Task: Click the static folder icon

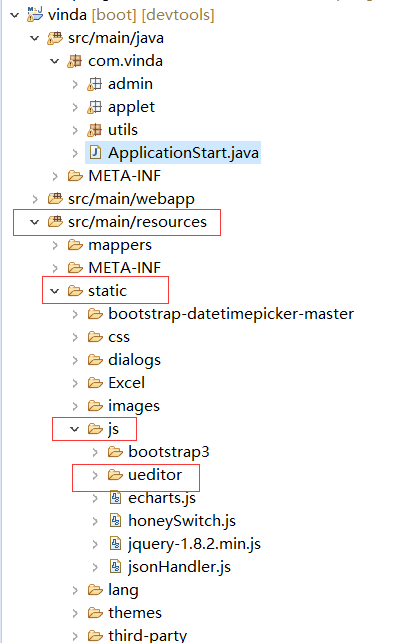Action: coord(75,291)
